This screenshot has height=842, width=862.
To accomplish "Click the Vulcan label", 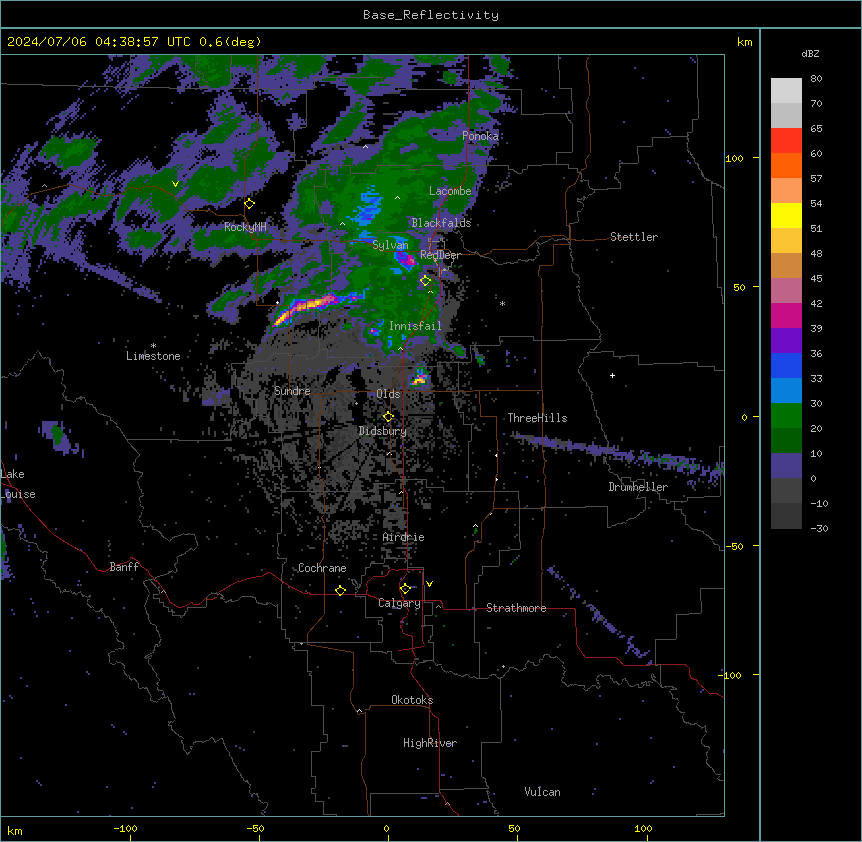I will pyautogui.click(x=543, y=792).
